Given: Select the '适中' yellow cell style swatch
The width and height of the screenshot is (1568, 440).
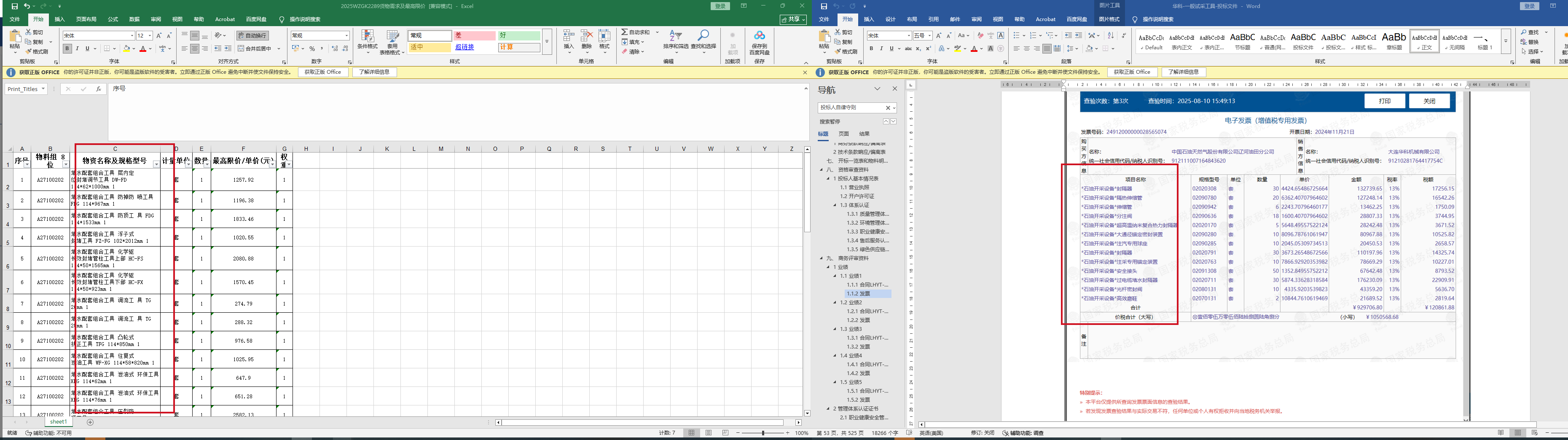Looking at the screenshot, I should (429, 48).
